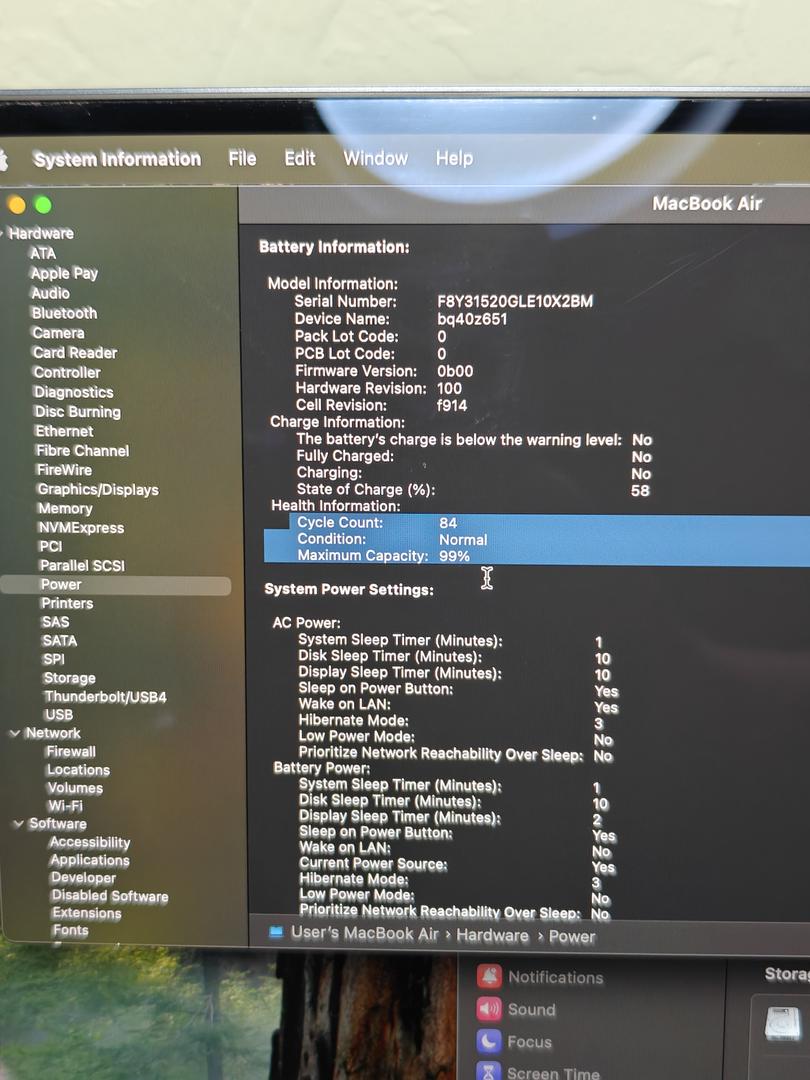View Disabled Software list
This screenshot has width=810, height=1080.
pyautogui.click(x=110, y=896)
